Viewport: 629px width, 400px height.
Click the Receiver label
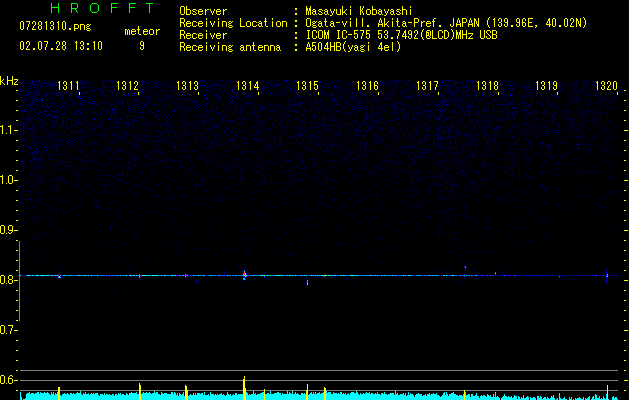pos(203,35)
